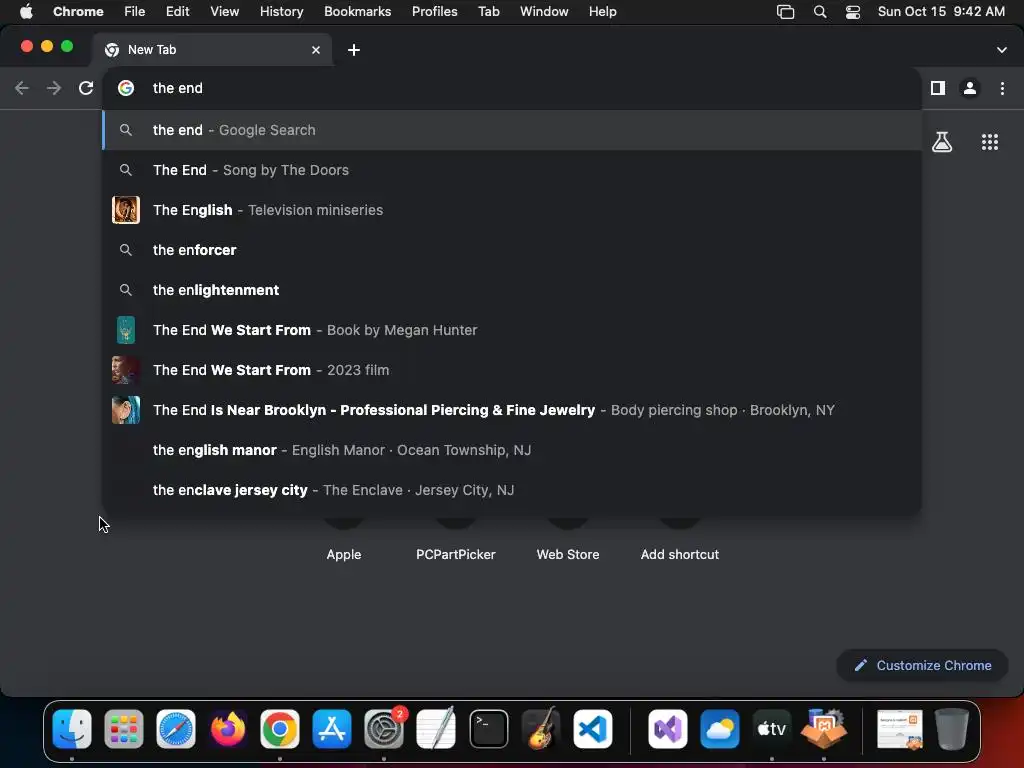Image resolution: width=1024 pixels, height=768 pixels.
Task: Click in the address bar text field
Action: click(x=512, y=88)
